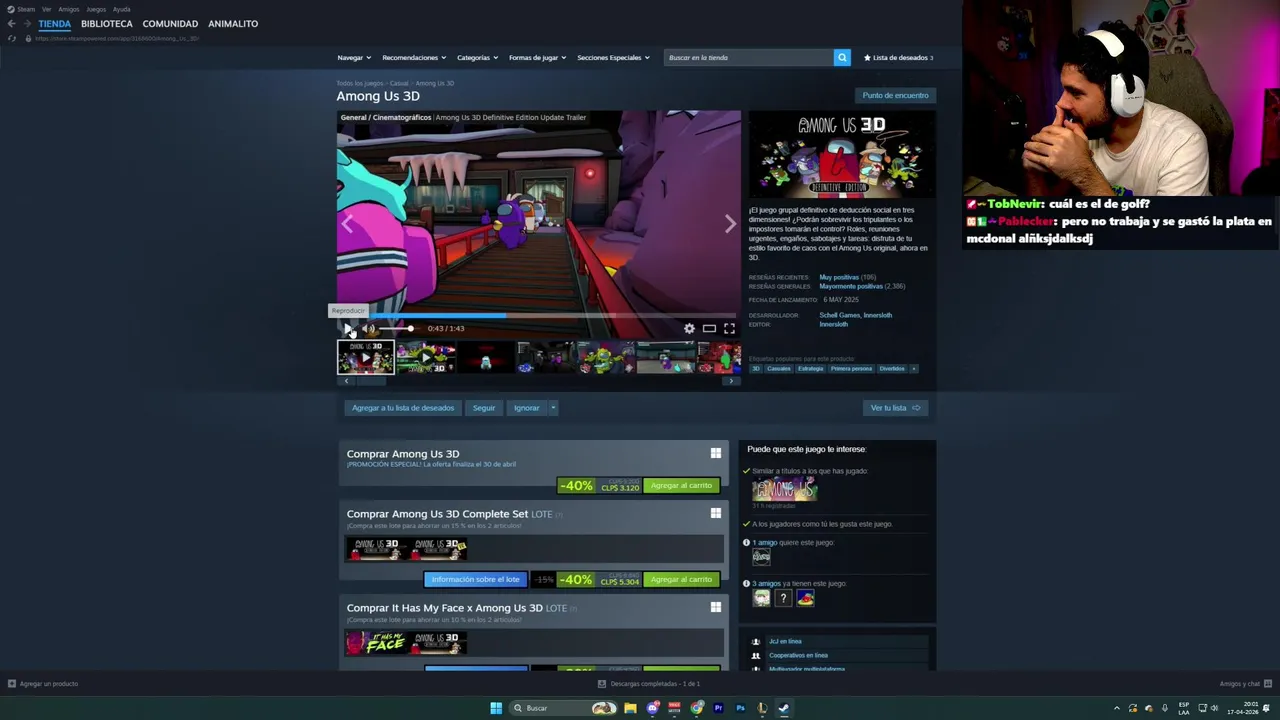Screen dimensions: 1280x720
Task: Open trailer settings gear icon
Action: (x=689, y=328)
